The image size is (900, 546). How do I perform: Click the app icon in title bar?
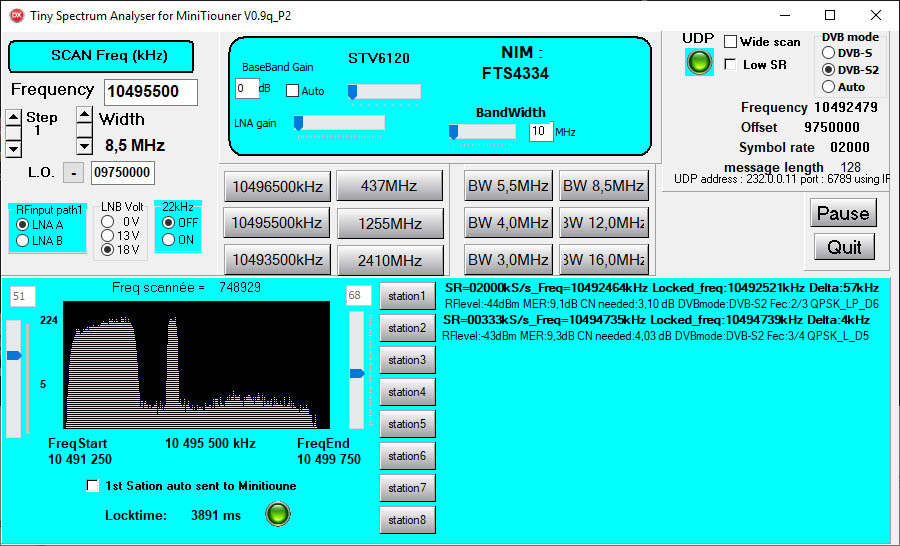tap(16, 15)
